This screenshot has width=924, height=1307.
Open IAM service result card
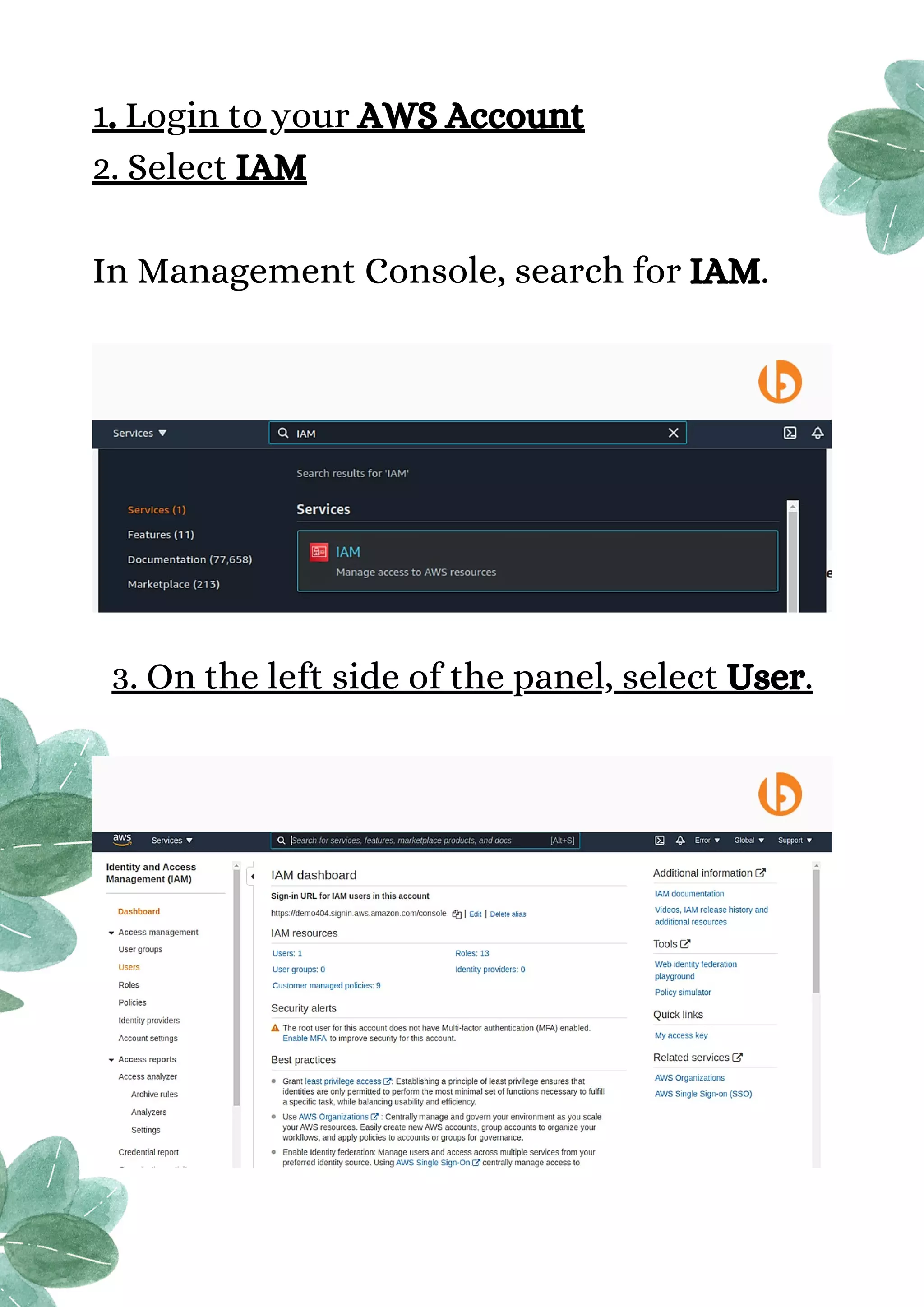tap(537, 561)
